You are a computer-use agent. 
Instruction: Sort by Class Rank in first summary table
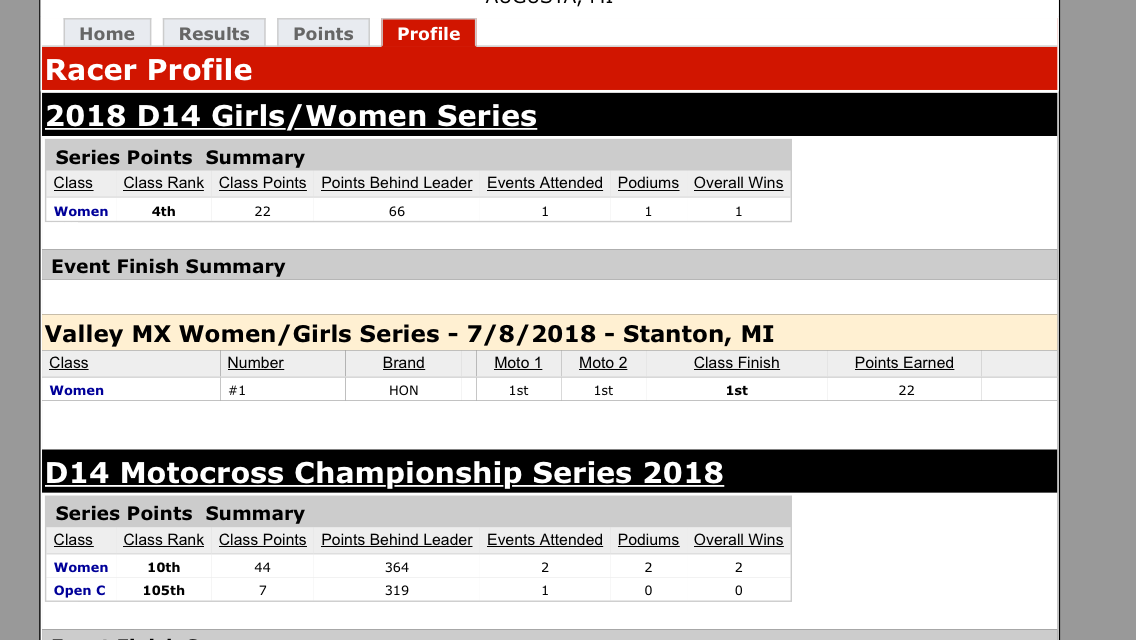pos(164,183)
